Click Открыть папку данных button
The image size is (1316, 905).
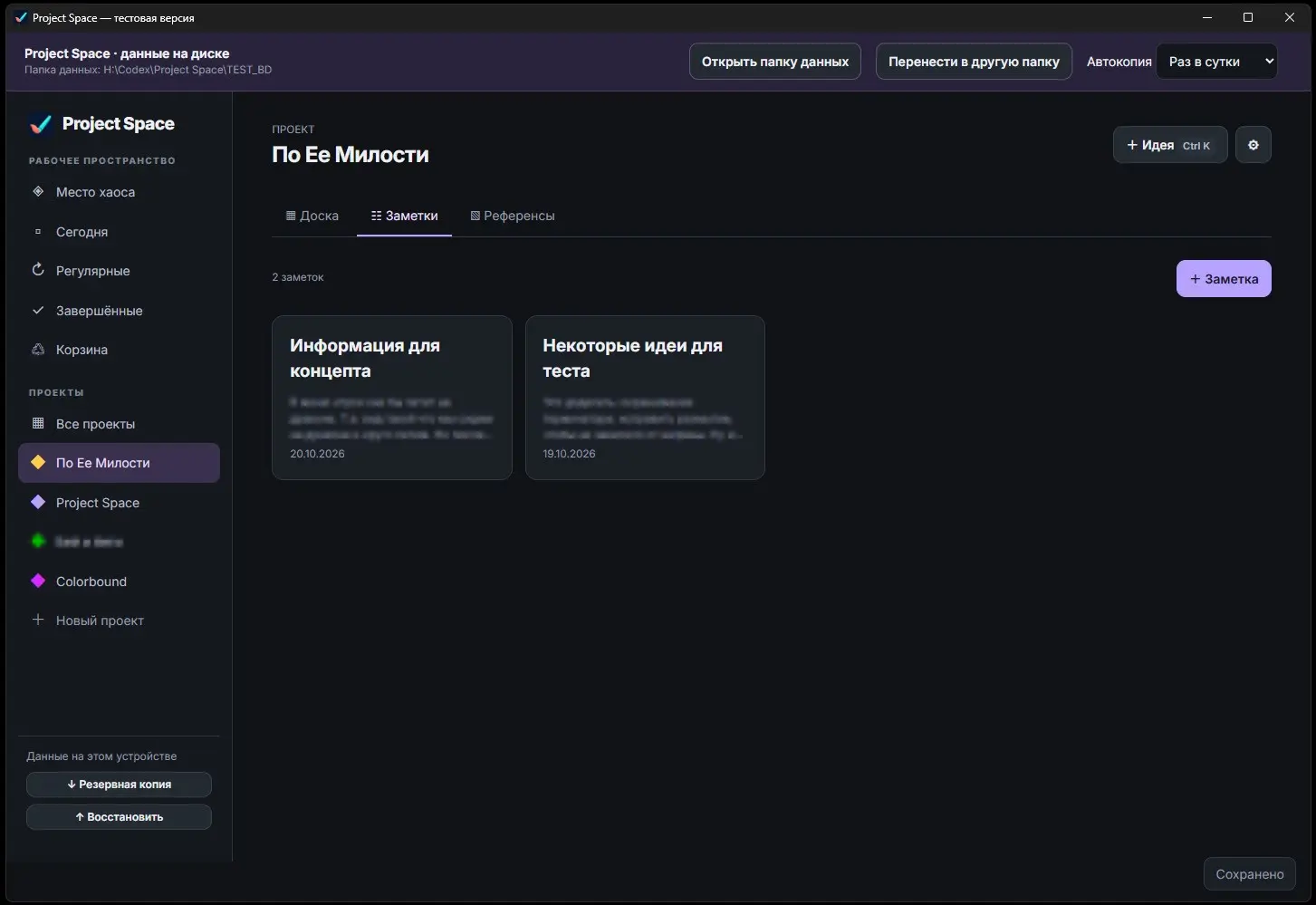tap(775, 62)
